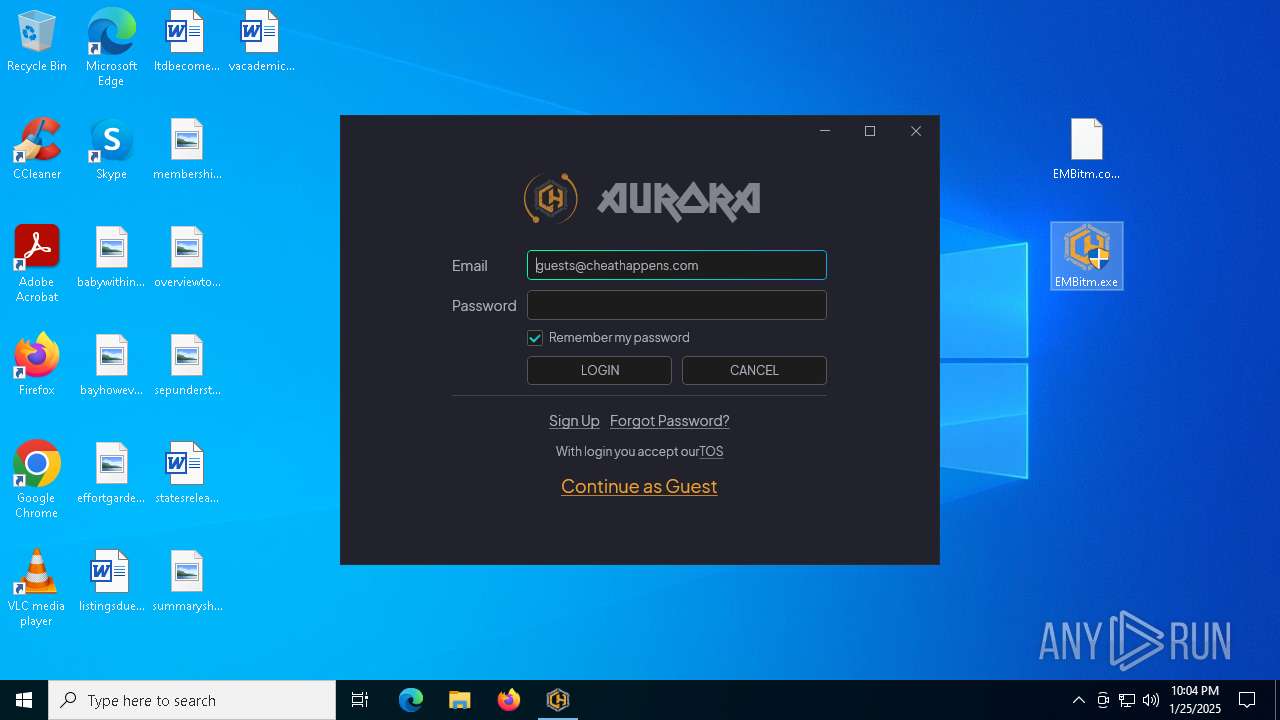Screen dimensions: 1280x720
Task: Click the CANCEL button
Action: click(754, 370)
